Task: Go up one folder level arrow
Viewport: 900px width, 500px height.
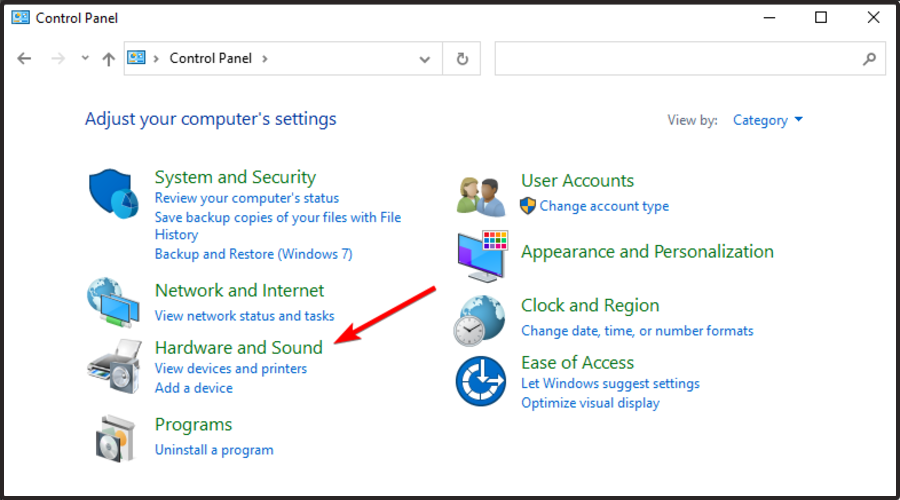Action: (x=108, y=59)
